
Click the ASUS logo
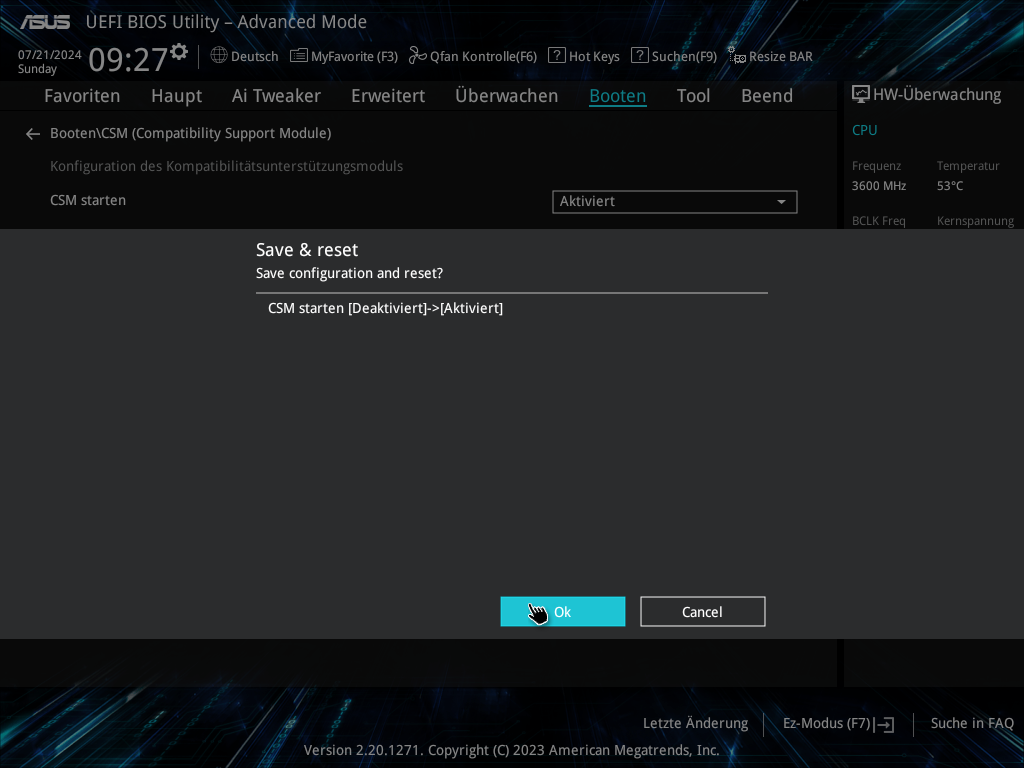[45, 22]
